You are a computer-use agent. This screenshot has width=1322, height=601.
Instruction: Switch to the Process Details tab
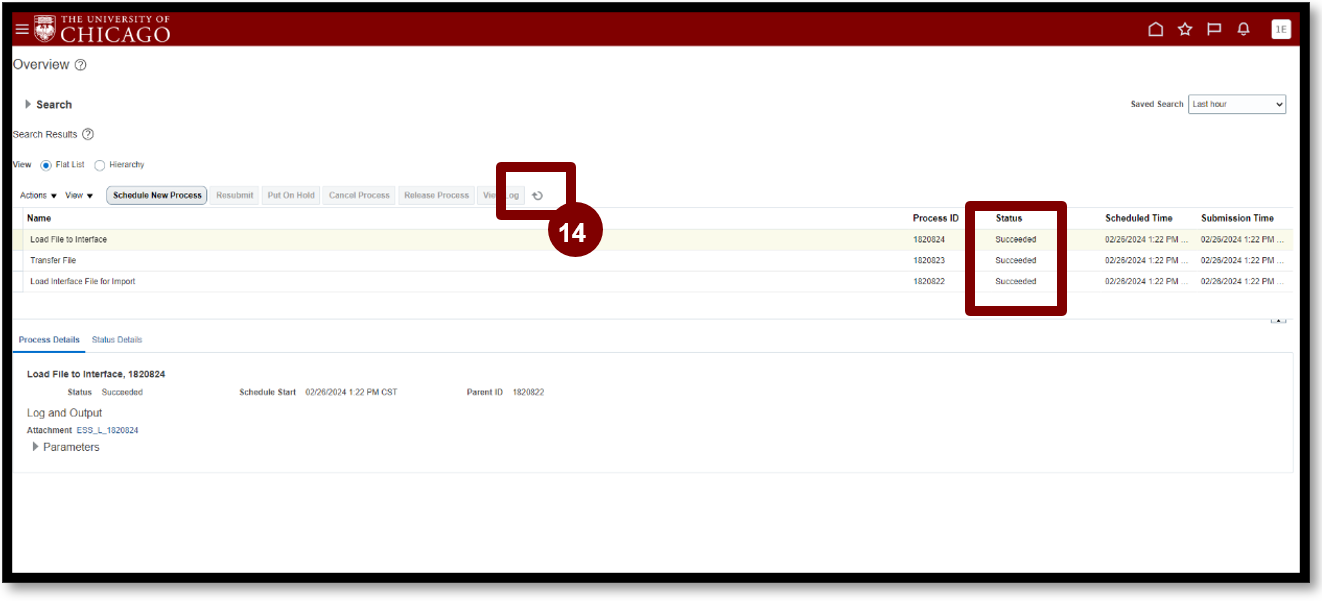[x=49, y=340]
